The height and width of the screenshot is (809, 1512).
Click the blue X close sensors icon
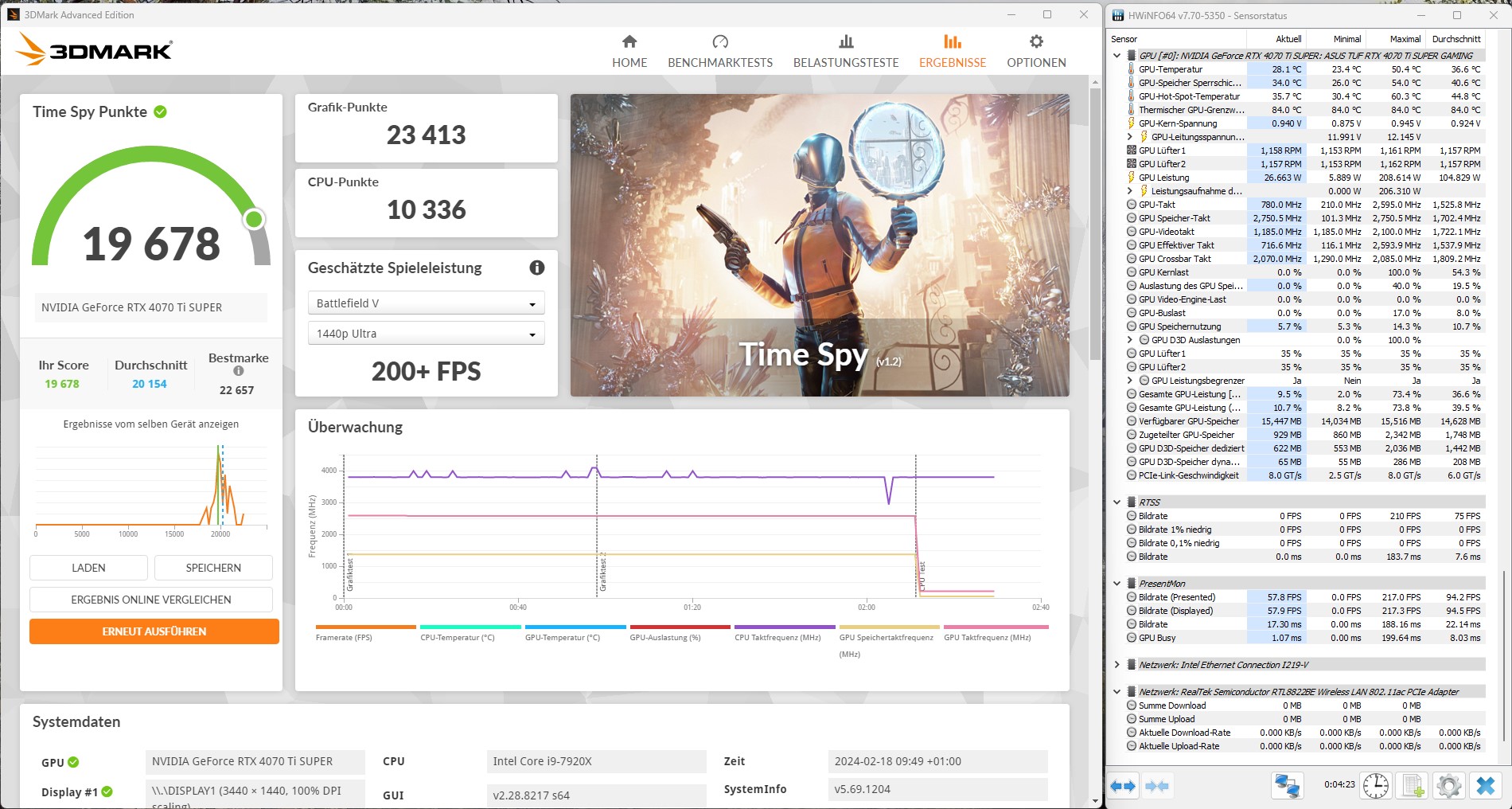pyautogui.click(x=1486, y=786)
